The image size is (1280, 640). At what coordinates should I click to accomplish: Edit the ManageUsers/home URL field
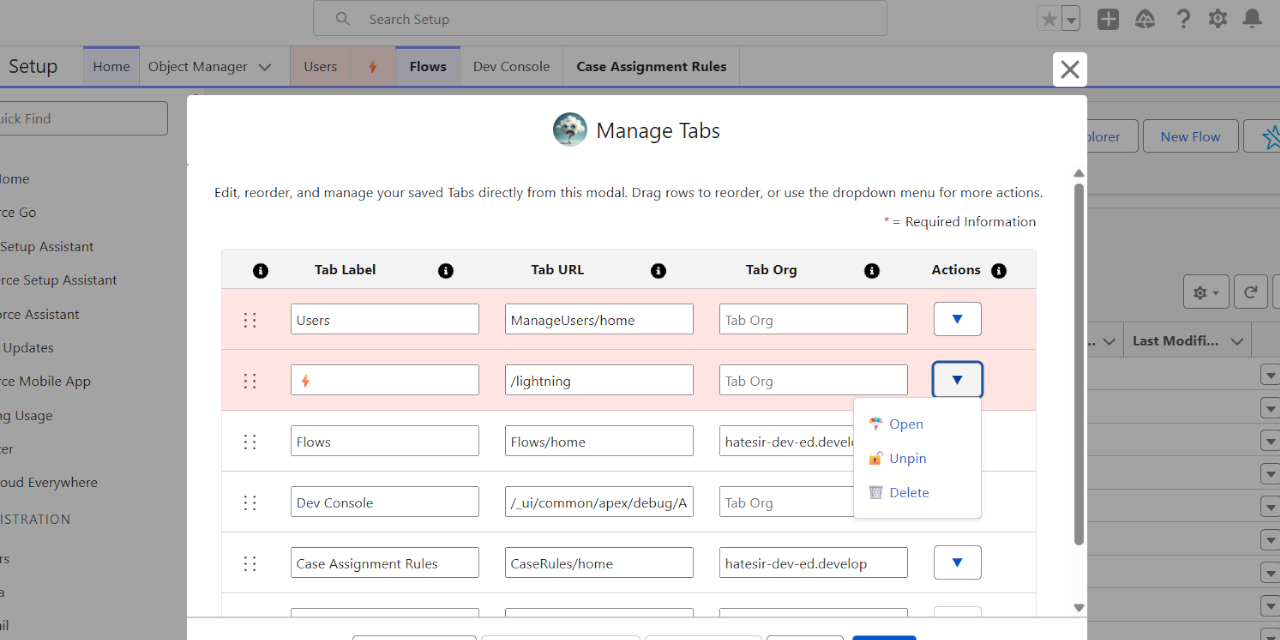point(599,320)
